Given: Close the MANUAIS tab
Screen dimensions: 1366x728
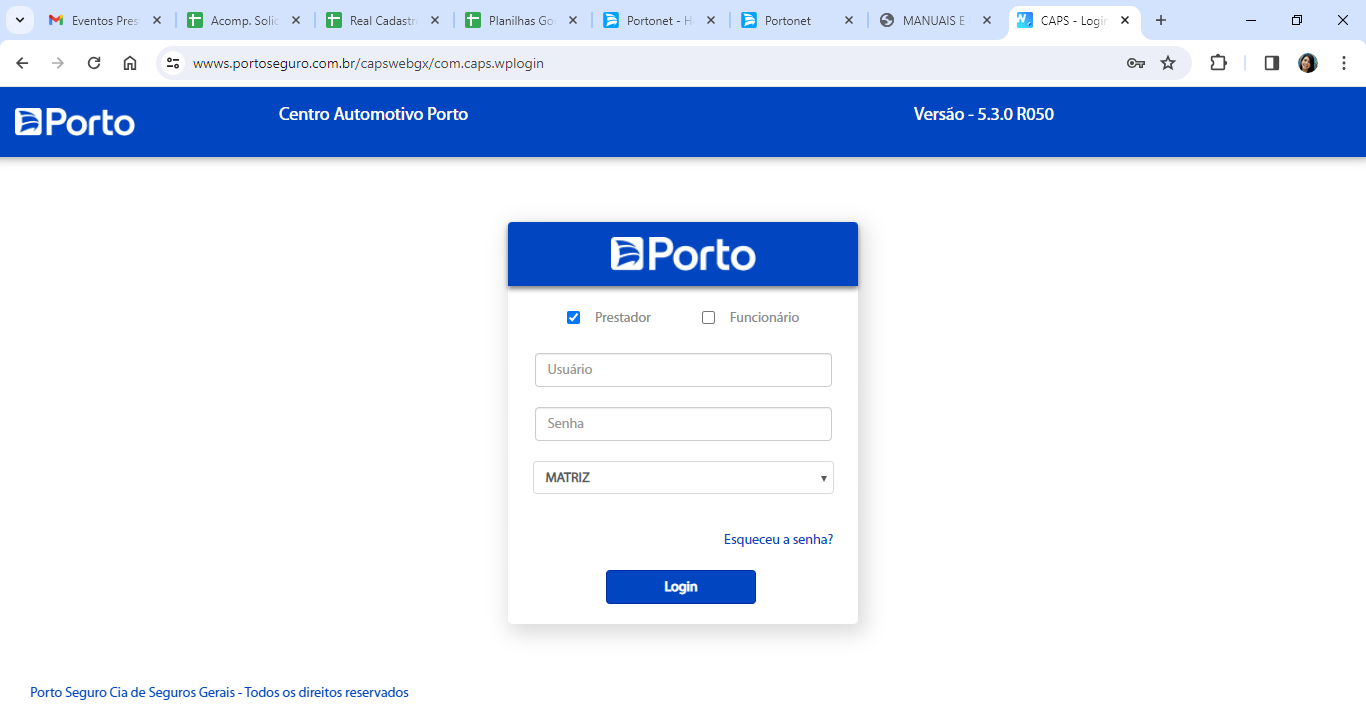Looking at the screenshot, I should coord(987,20).
